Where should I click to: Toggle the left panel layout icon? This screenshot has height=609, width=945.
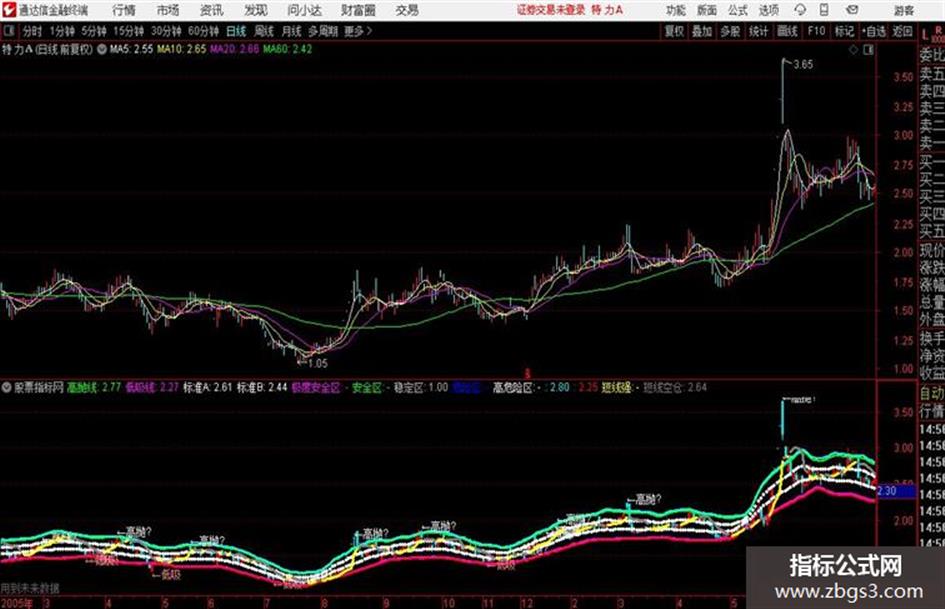(x=8, y=31)
